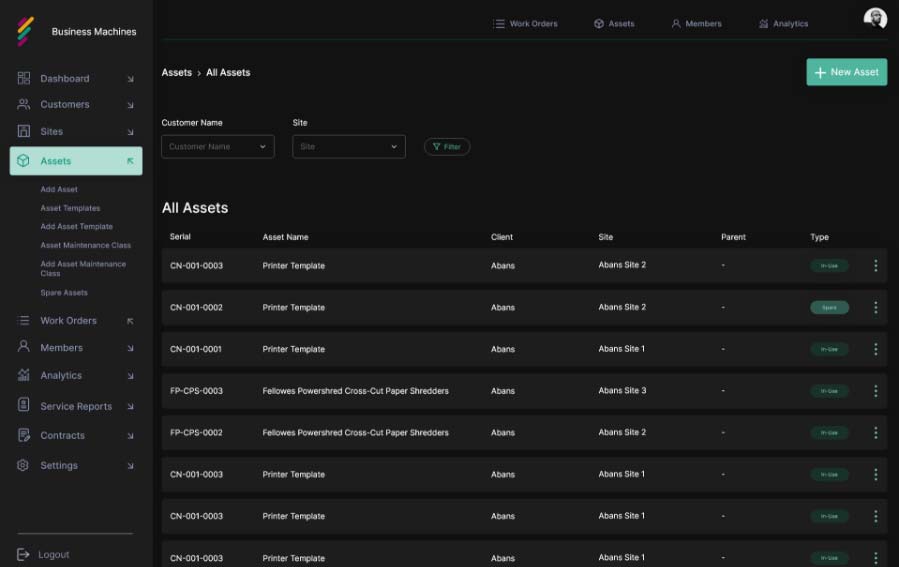
Task: Expand the Service Reports arrow
Action: point(130,406)
